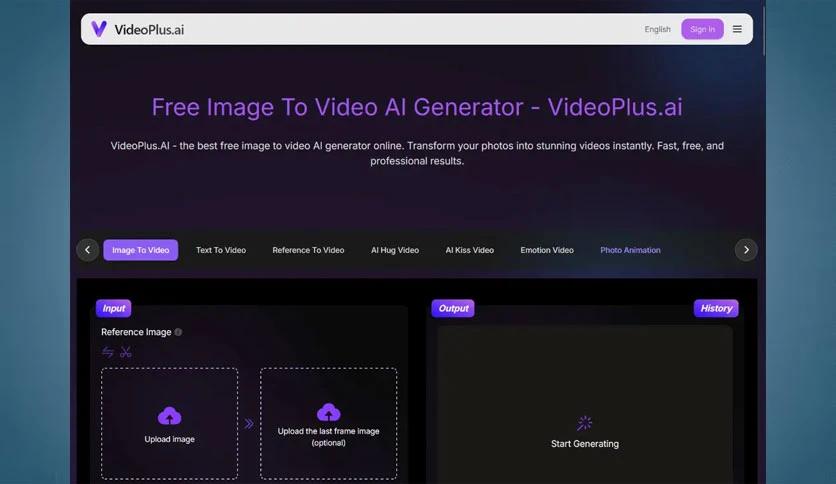Open the English language selector
Image resolution: width=836 pixels, height=484 pixels.
tap(657, 29)
